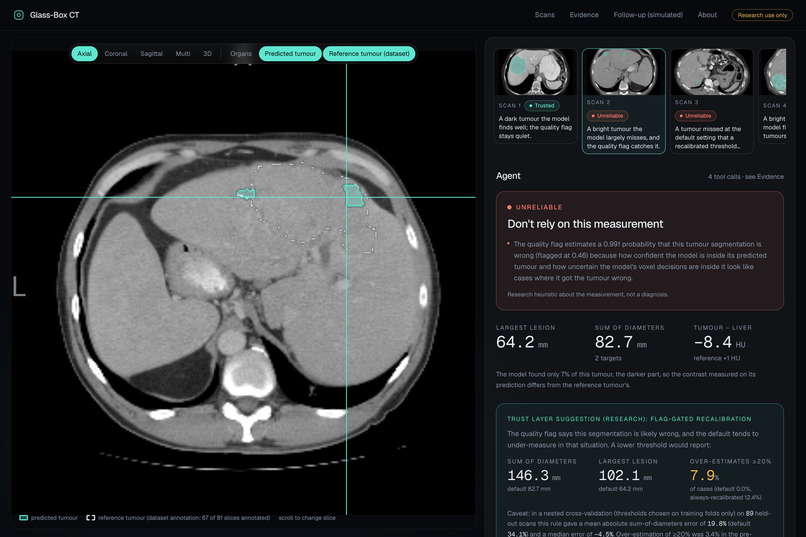This screenshot has height=537, width=806.
Task: Click the over-estimates value 7.9%
Action: (704, 475)
